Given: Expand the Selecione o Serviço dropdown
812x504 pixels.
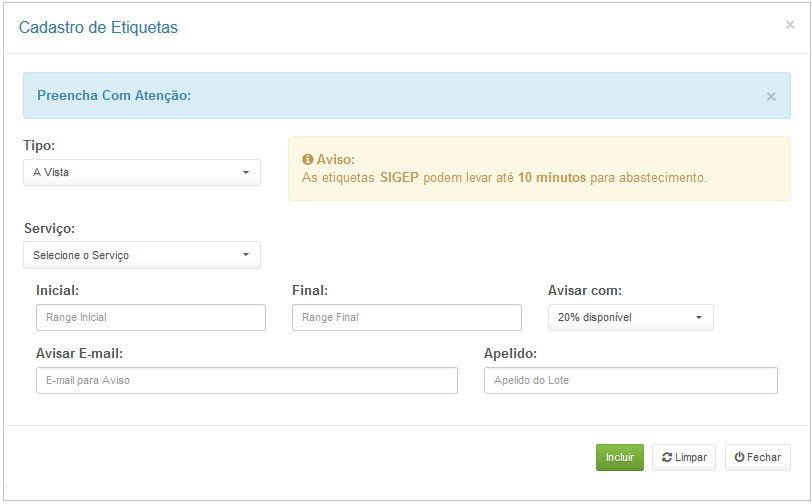Looking at the screenshot, I should click(x=142, y=255).
